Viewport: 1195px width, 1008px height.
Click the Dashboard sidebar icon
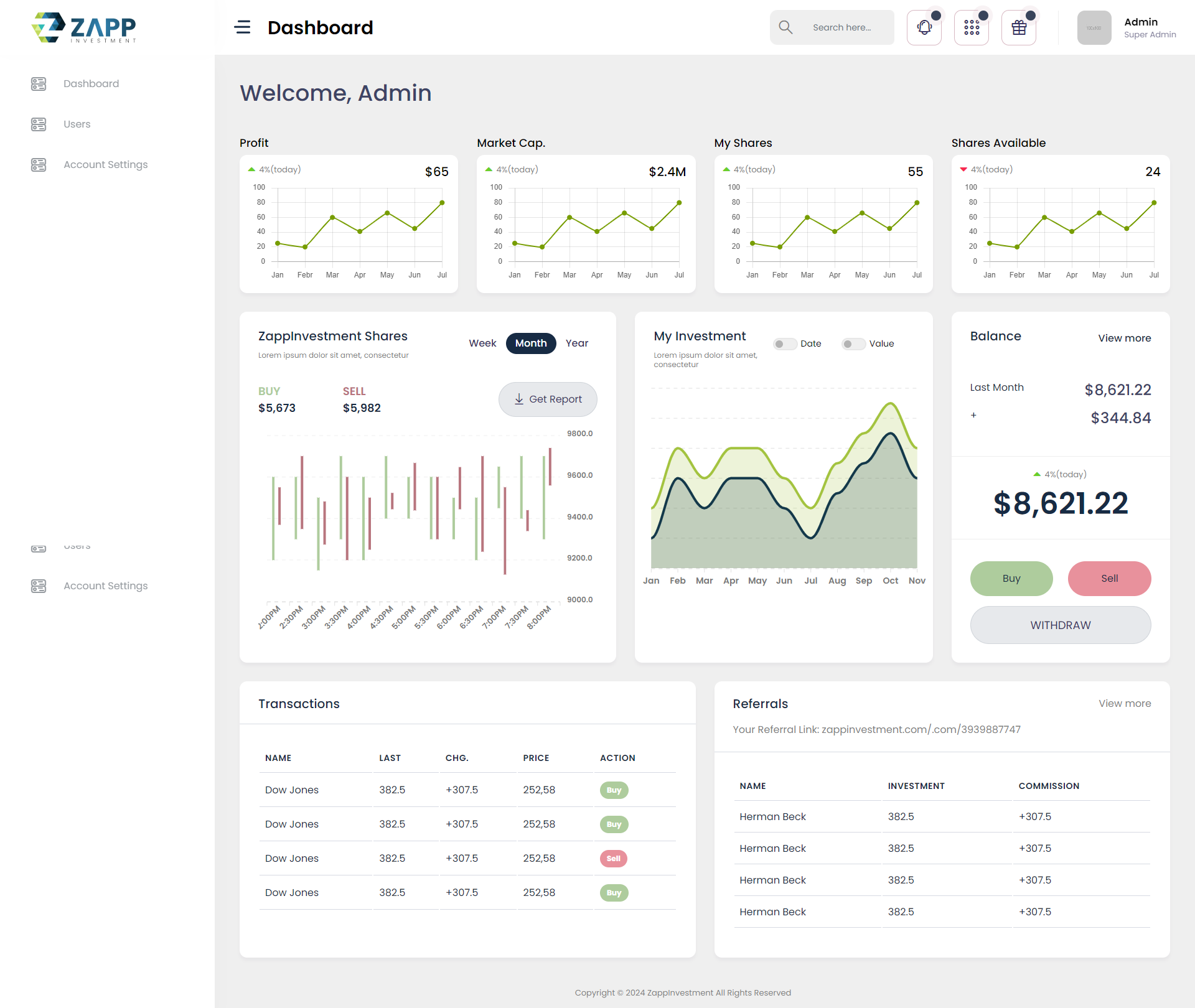click(39, 84)
